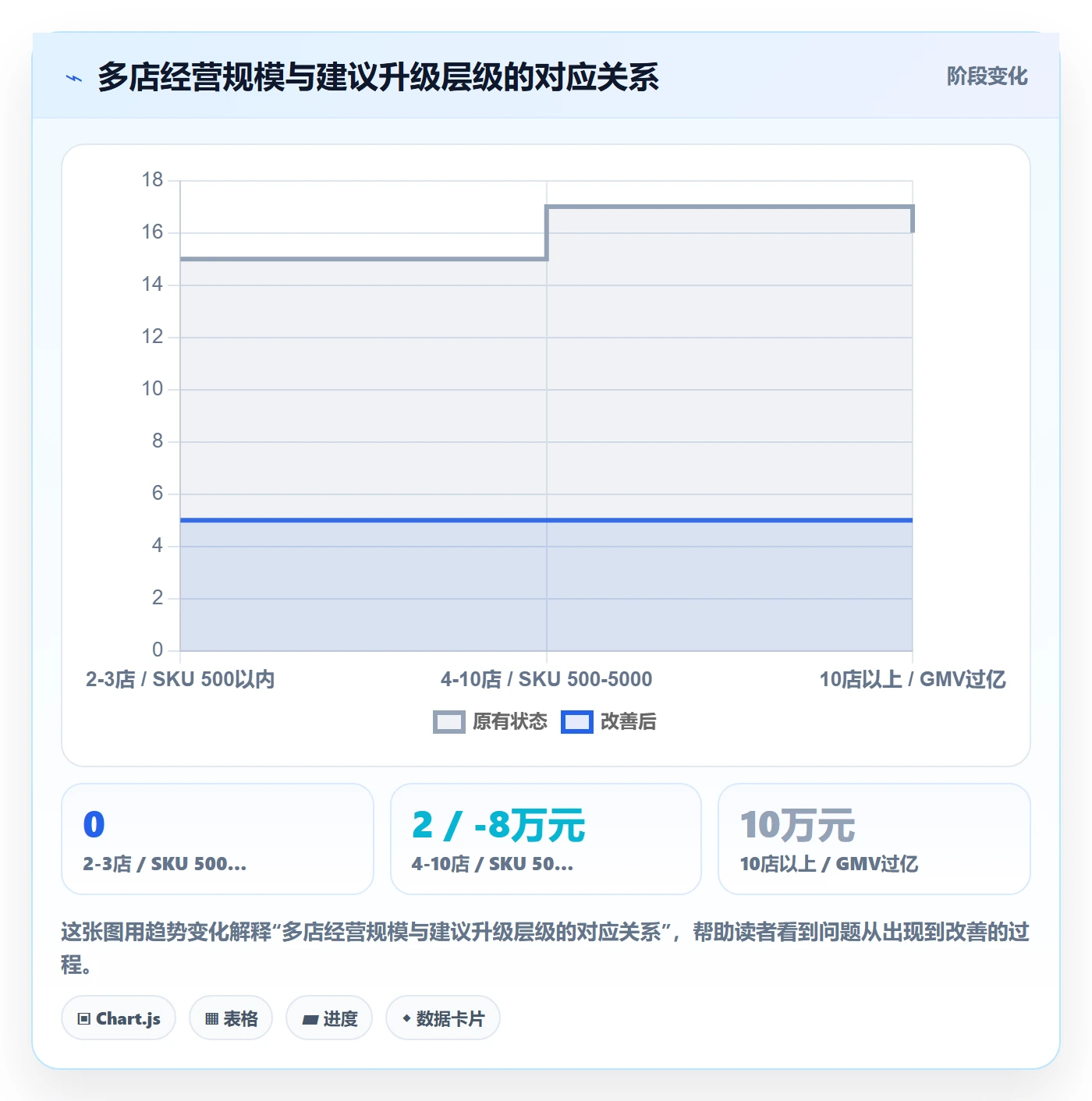
Task: Select the 进度 tag chip
Action: 329,1018
